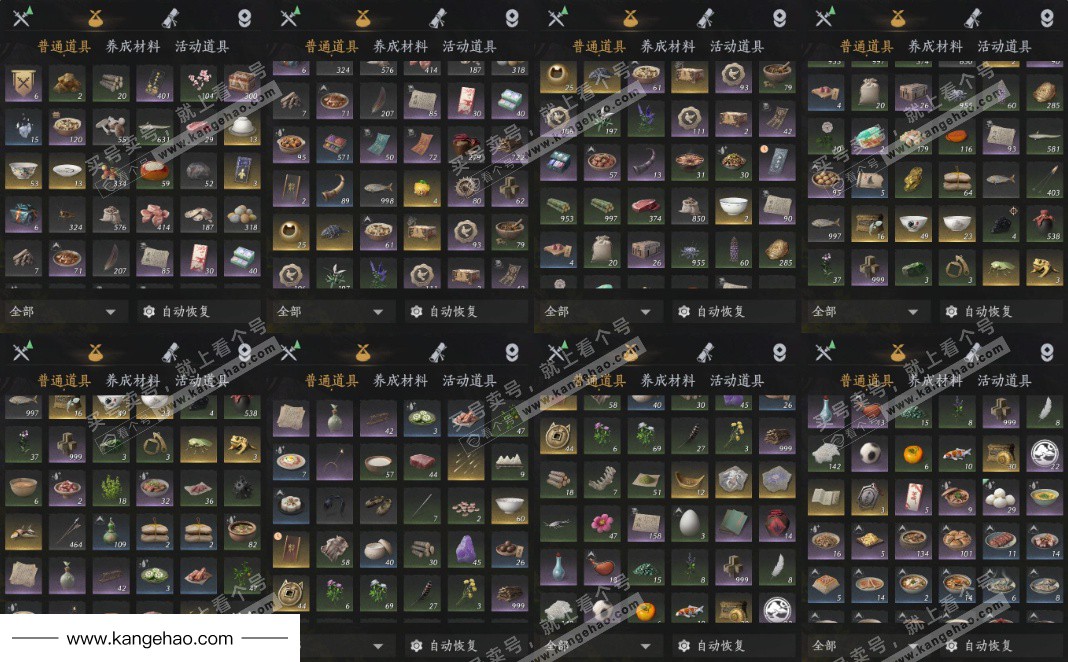This screenshot has width=1068, height=662.
Task: Select the treasure chest item with count 300
Action: [242, 84]
